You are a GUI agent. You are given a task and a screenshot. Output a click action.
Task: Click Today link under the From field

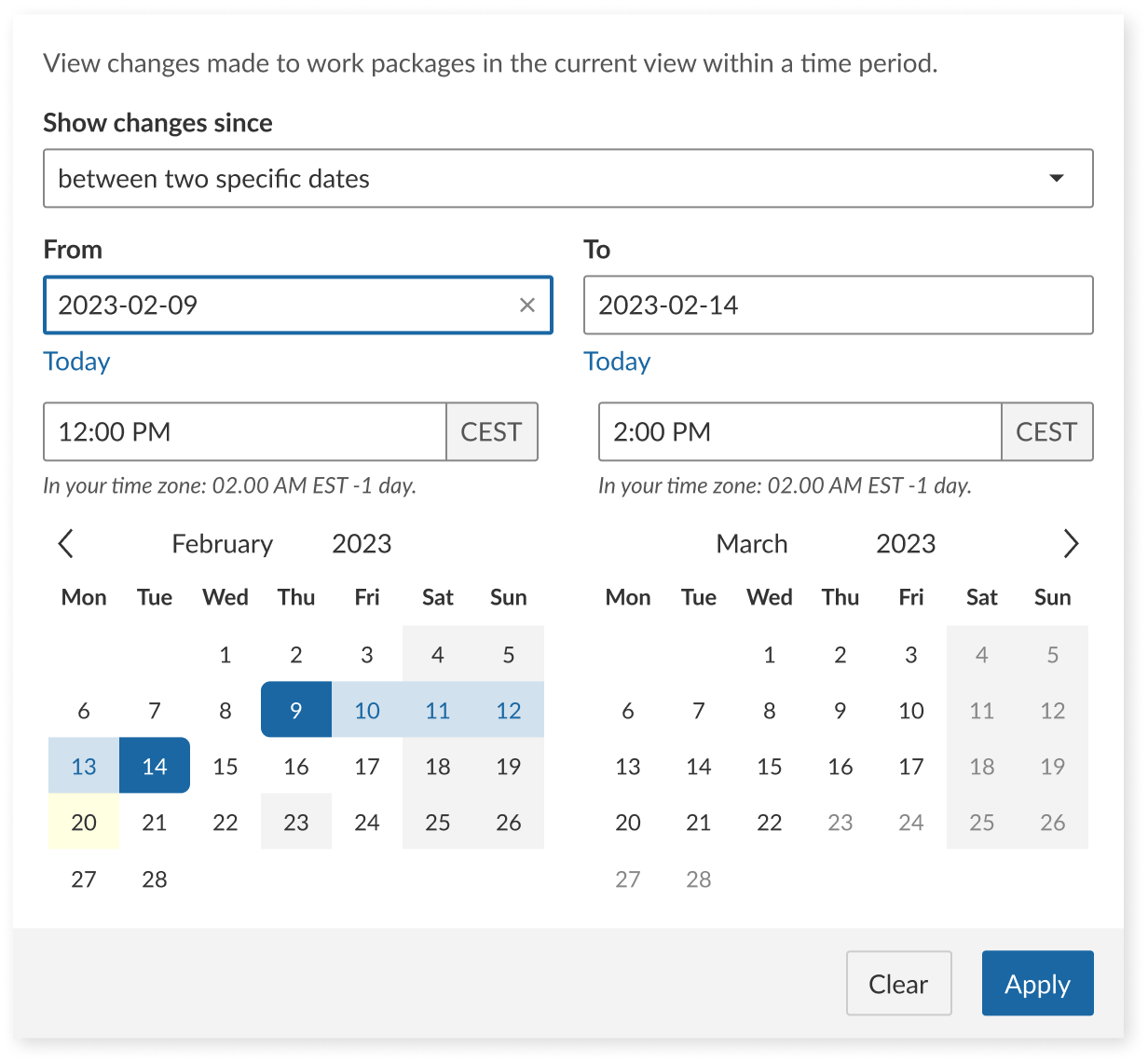coord(76,361)
